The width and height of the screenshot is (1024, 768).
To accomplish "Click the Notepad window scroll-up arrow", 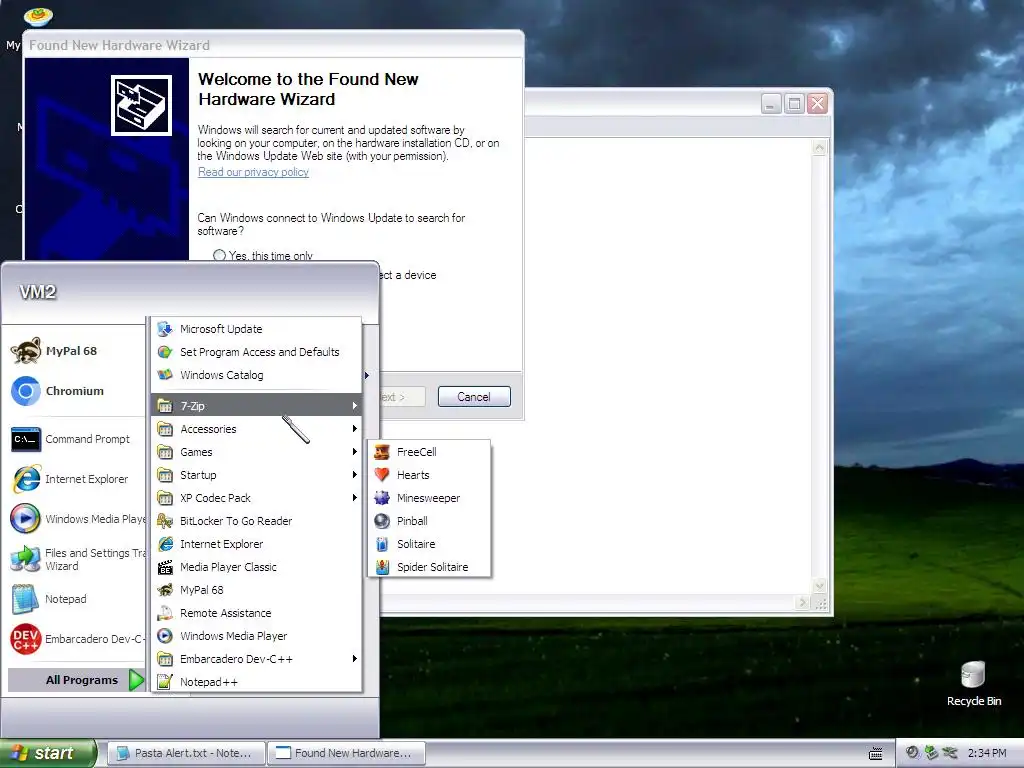I will coord(819,148).
